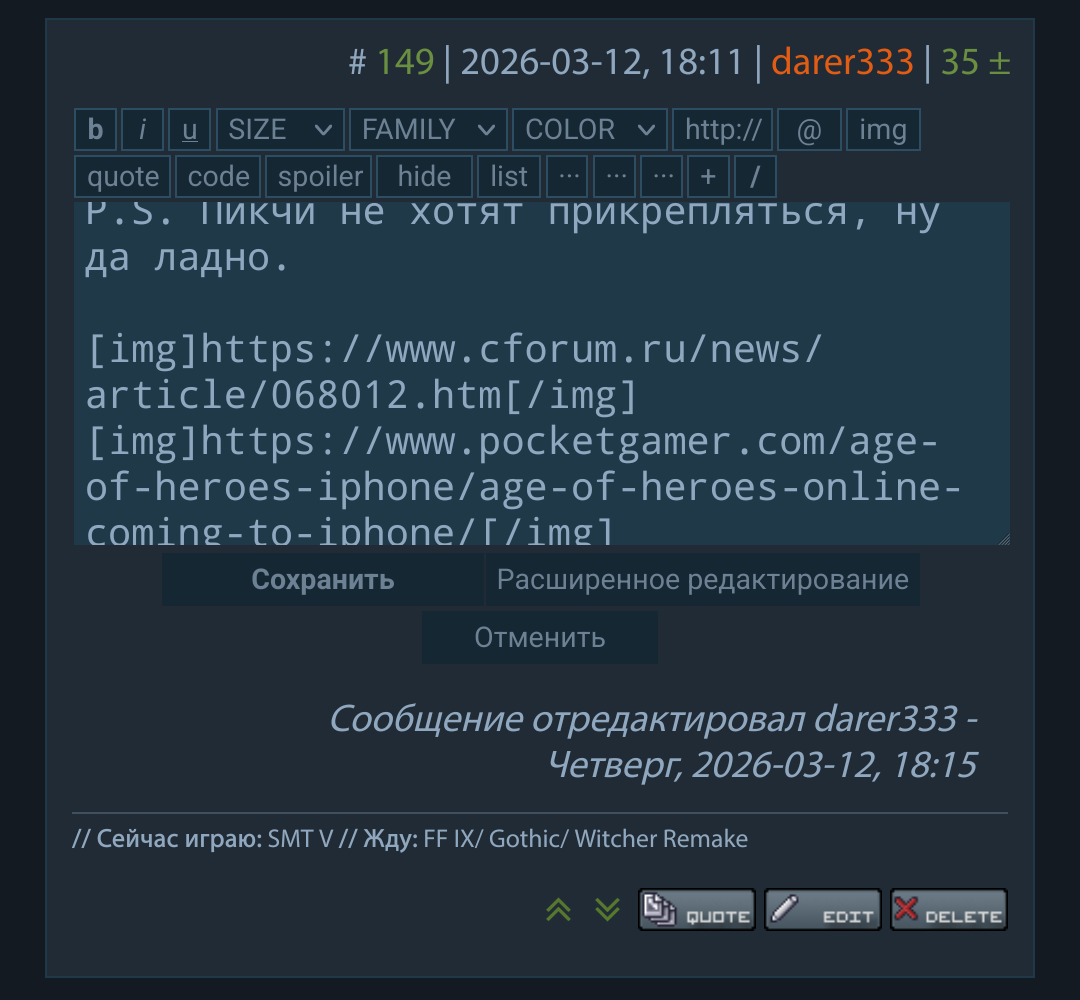This screenshot has width=1080, height=1000.
Task: Click the slash close-tags button
Action: [755, 176]
